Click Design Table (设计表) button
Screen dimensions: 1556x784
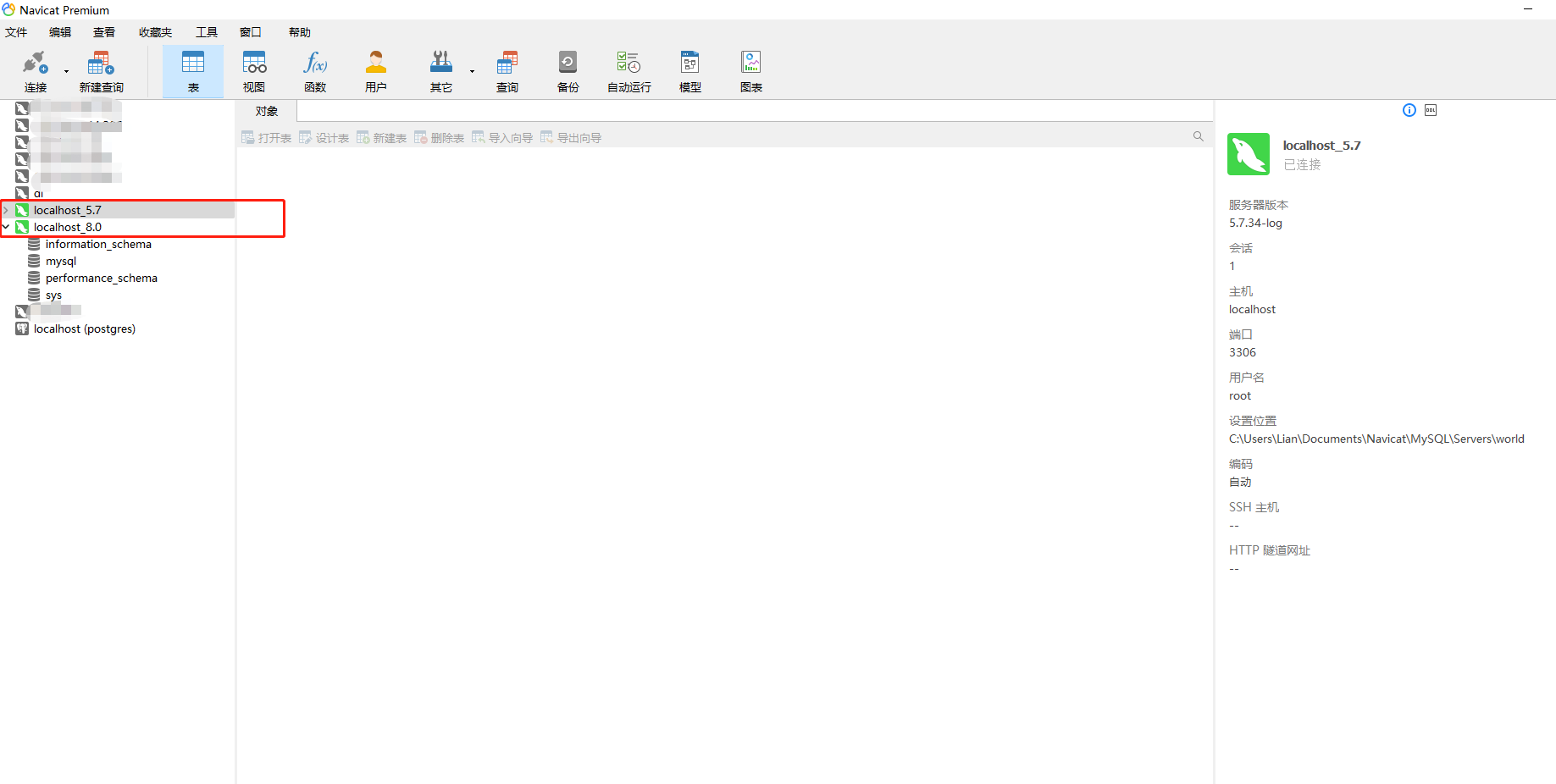tap(324, 137)
